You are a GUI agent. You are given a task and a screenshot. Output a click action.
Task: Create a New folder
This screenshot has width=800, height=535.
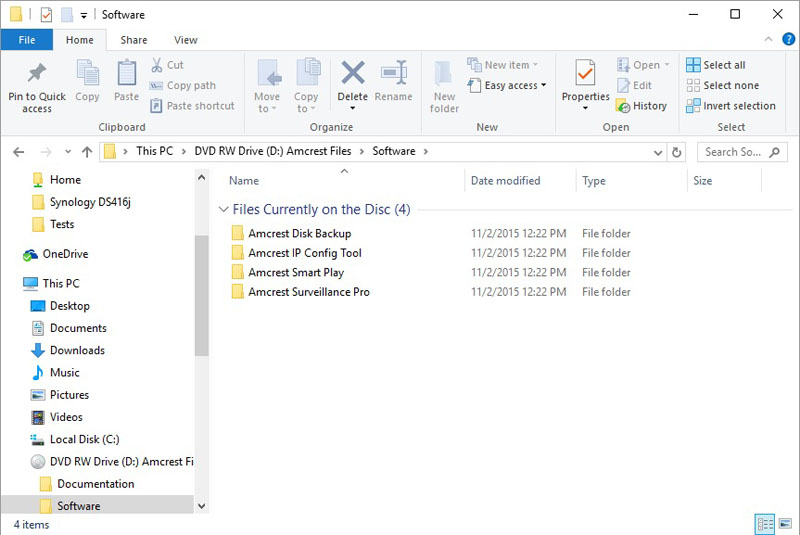pyautogui.click(x=444, y=87)
